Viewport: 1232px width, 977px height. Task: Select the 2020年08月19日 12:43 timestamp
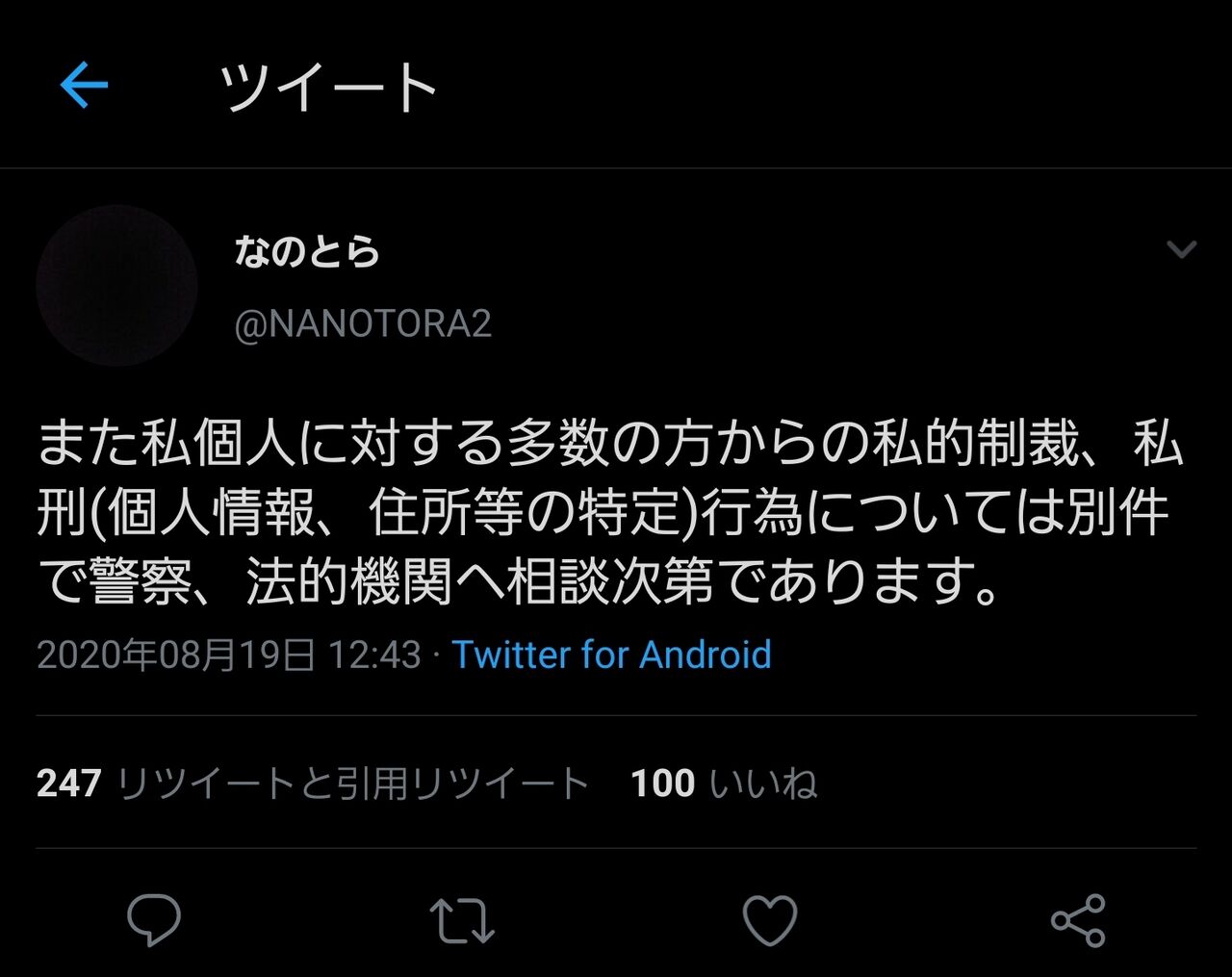point(229,655)
